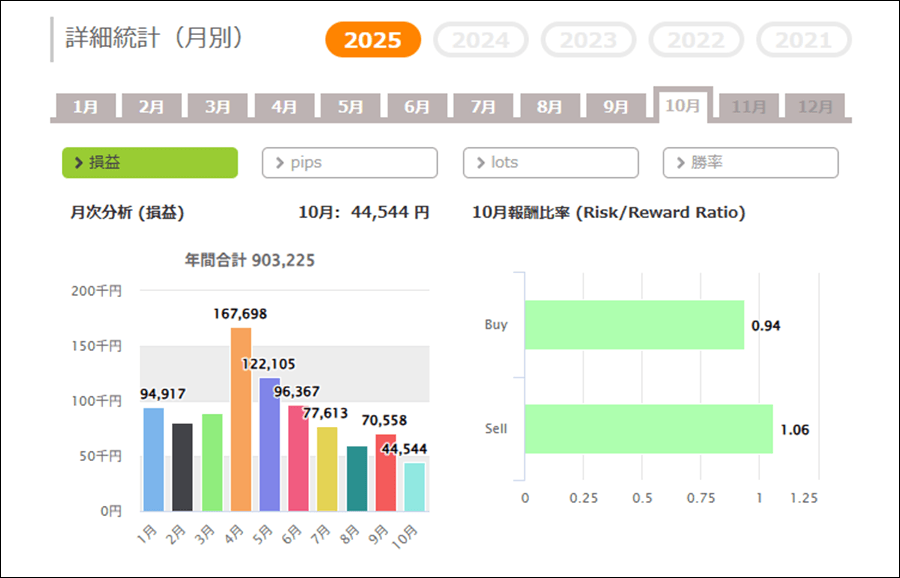Switch chart view to lots

pos(550,162)
